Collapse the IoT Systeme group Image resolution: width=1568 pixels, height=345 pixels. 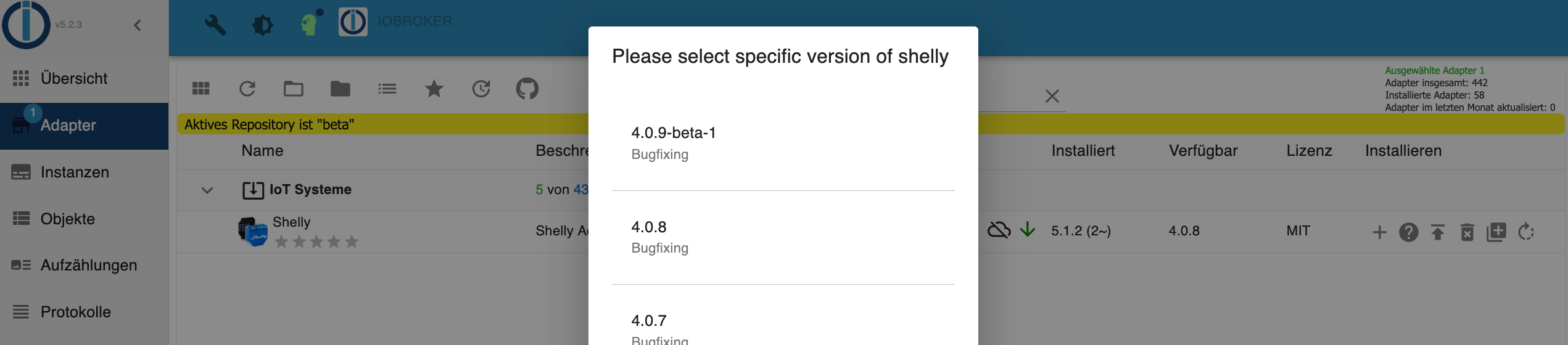click(x=207, y=190)
